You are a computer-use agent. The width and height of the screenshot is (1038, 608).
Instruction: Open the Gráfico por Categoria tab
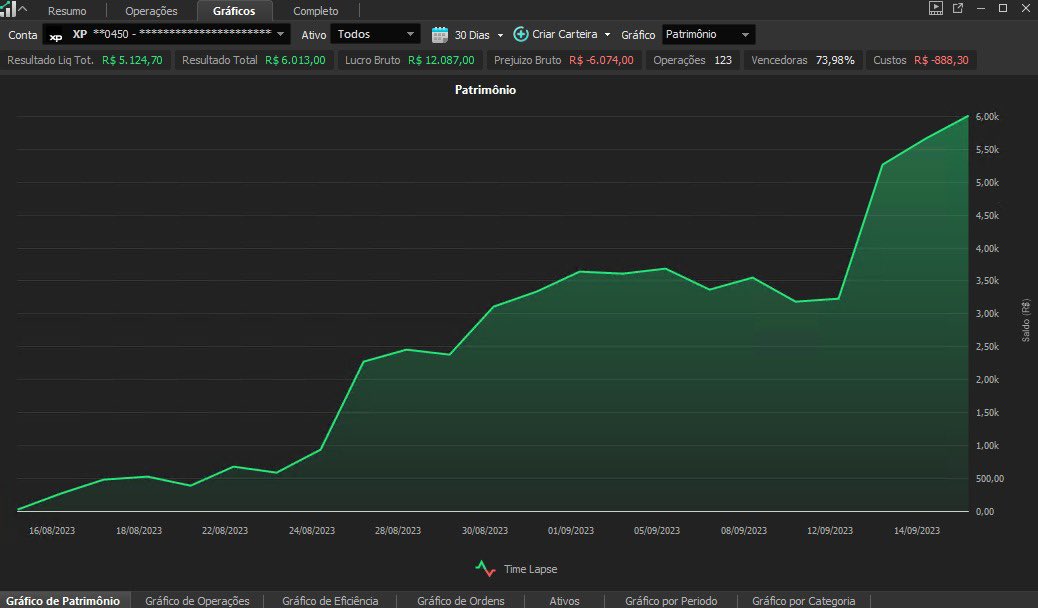[804, 601]
